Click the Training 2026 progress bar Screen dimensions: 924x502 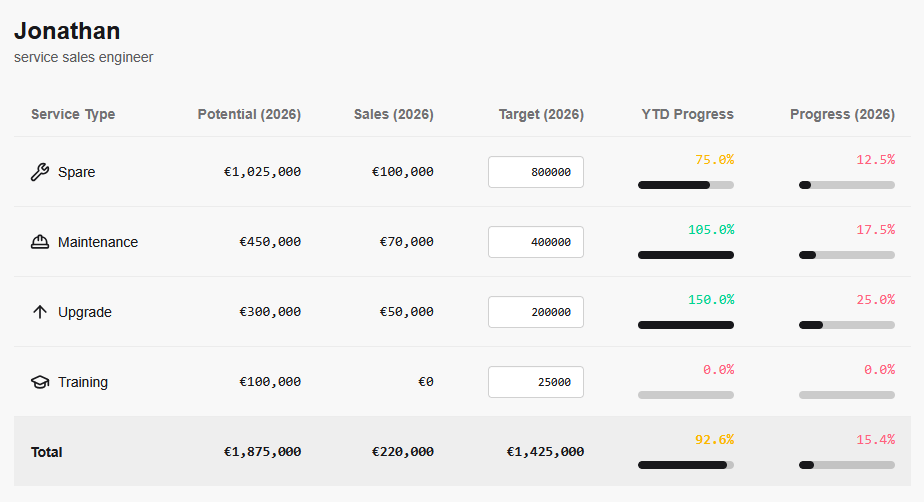coord(847,395)
